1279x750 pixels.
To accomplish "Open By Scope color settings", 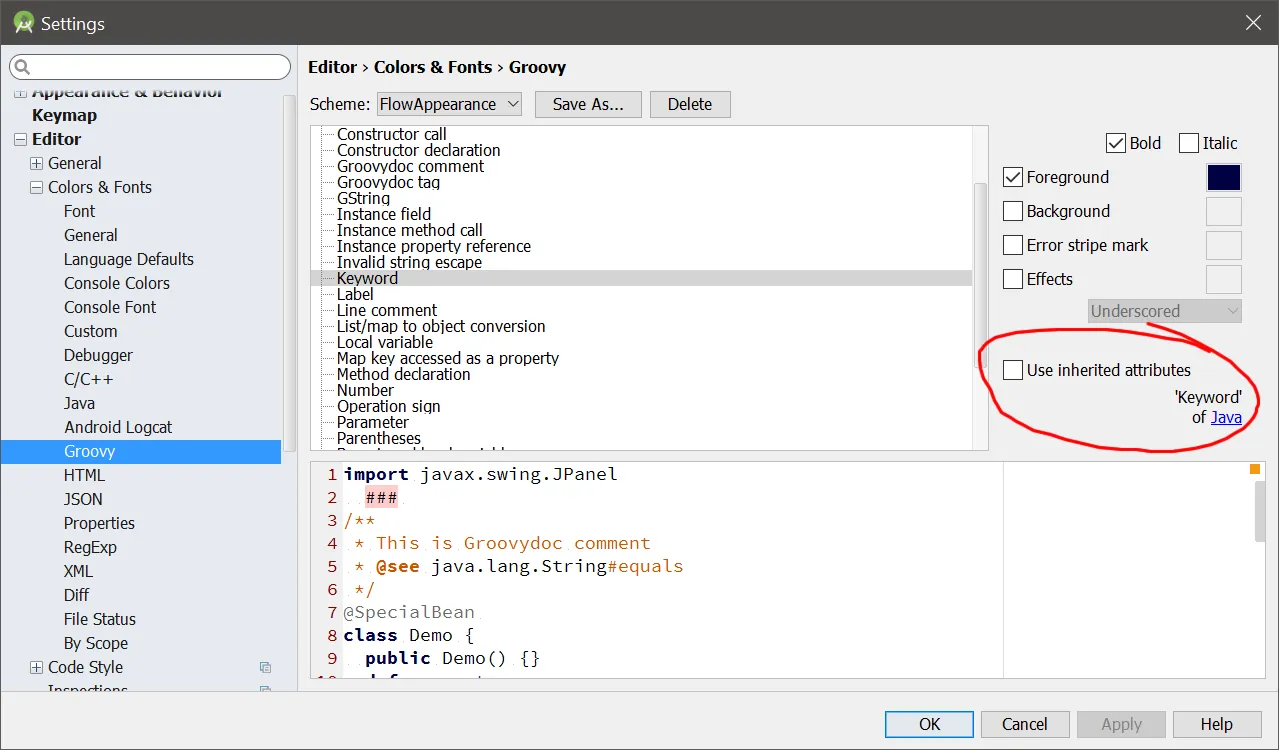I will (96, 643).
